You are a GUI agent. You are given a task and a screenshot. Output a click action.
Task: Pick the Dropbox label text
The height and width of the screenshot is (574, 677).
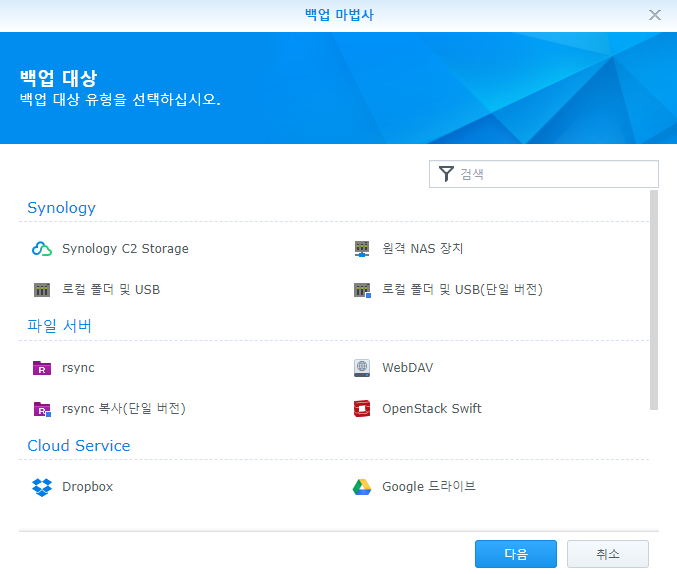pos(88,487)
